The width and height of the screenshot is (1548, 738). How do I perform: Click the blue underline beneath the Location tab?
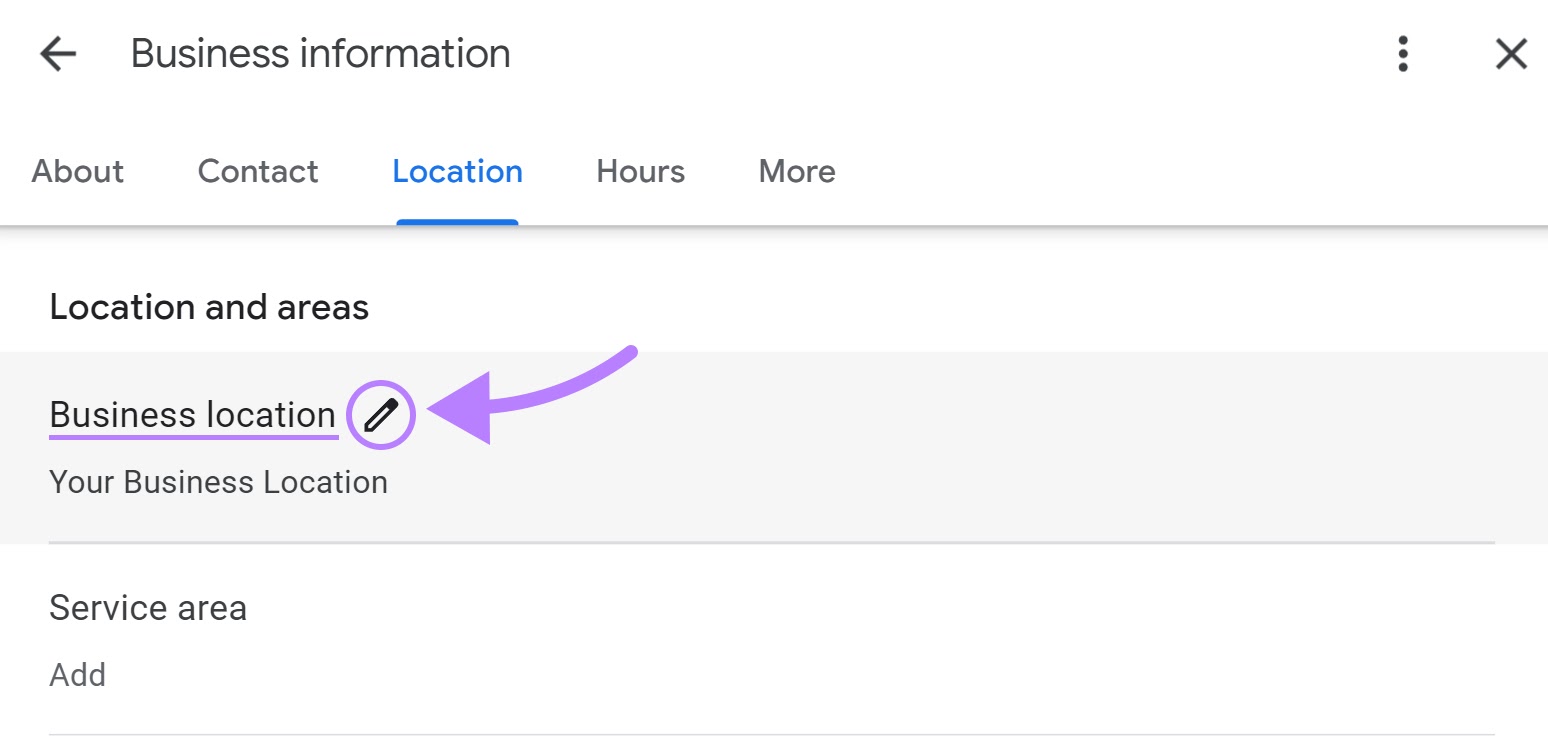click(x=457, y=222)
